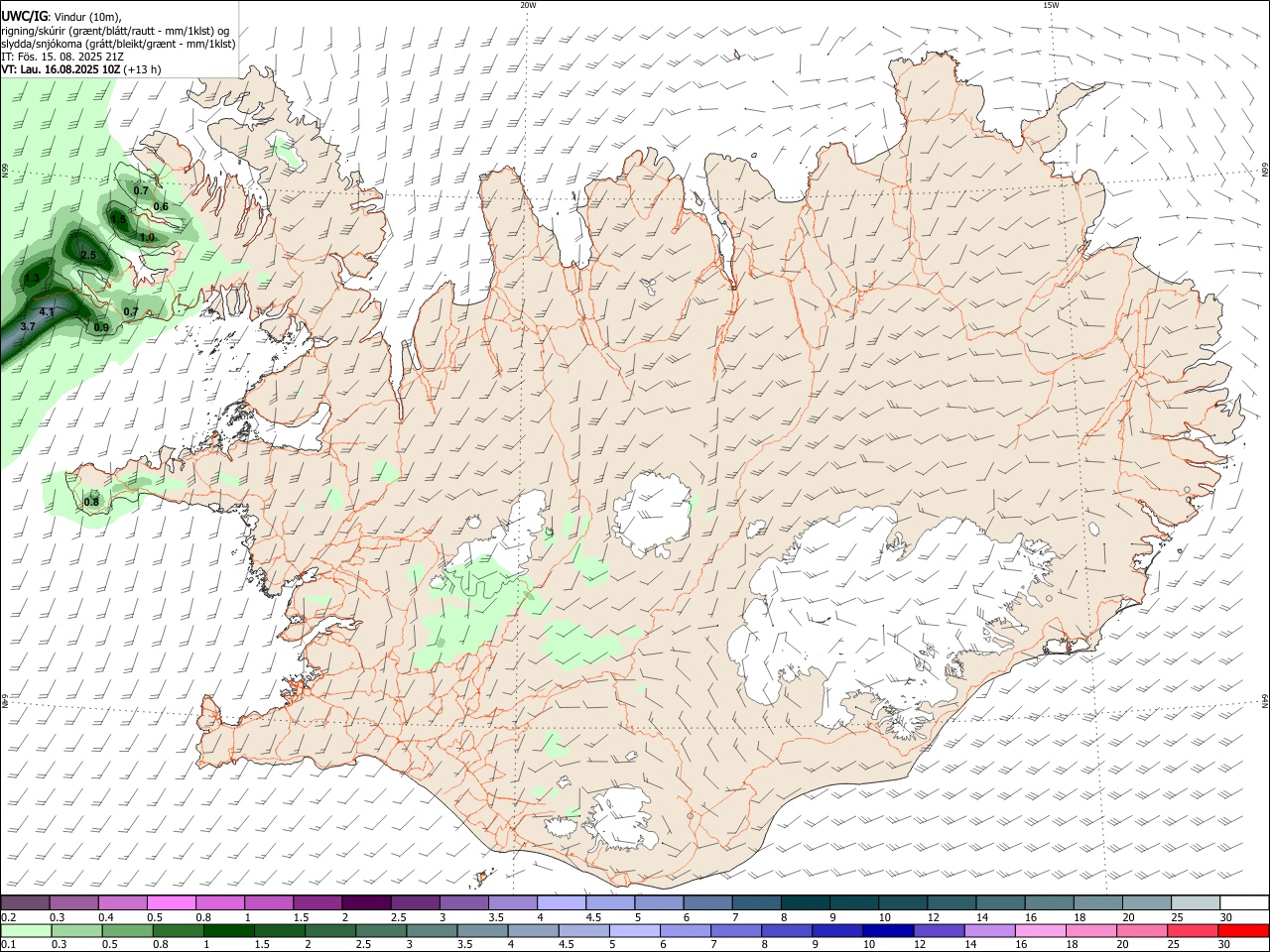
Task: Click the pale grey swatch labeled 25 in upper row
Action: click(1195, 902)
